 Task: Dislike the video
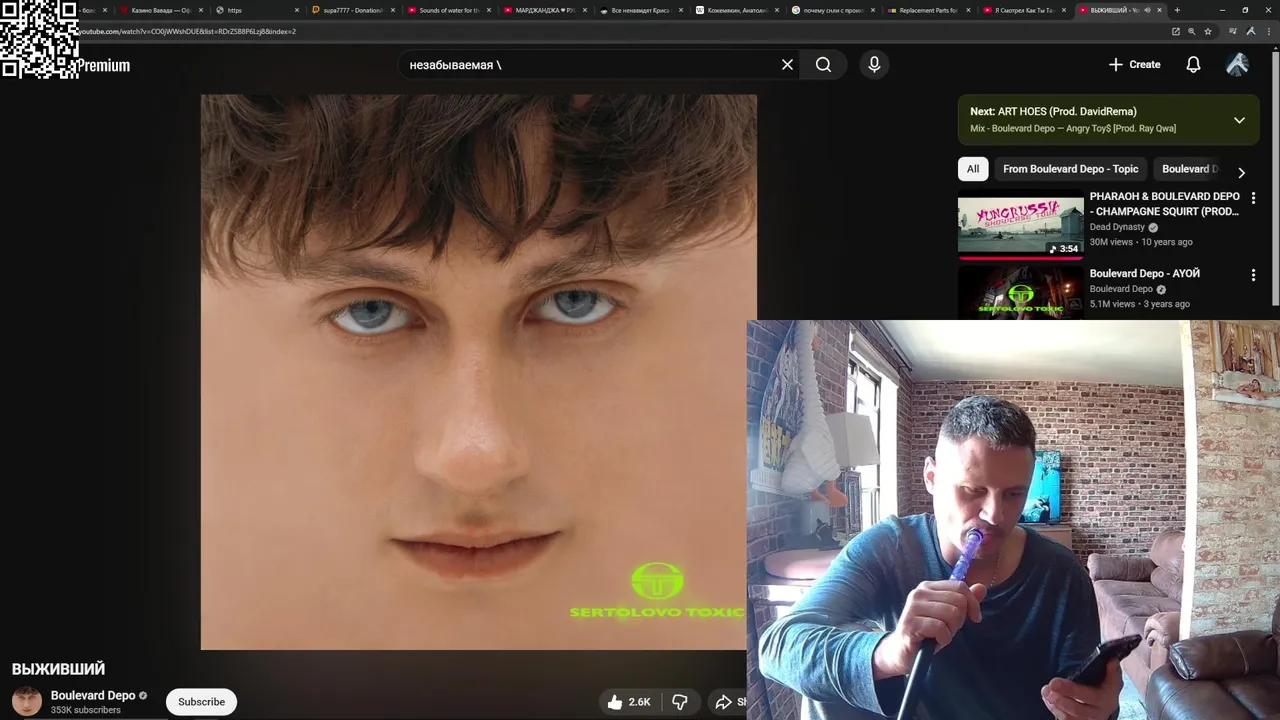click(680, 702)
